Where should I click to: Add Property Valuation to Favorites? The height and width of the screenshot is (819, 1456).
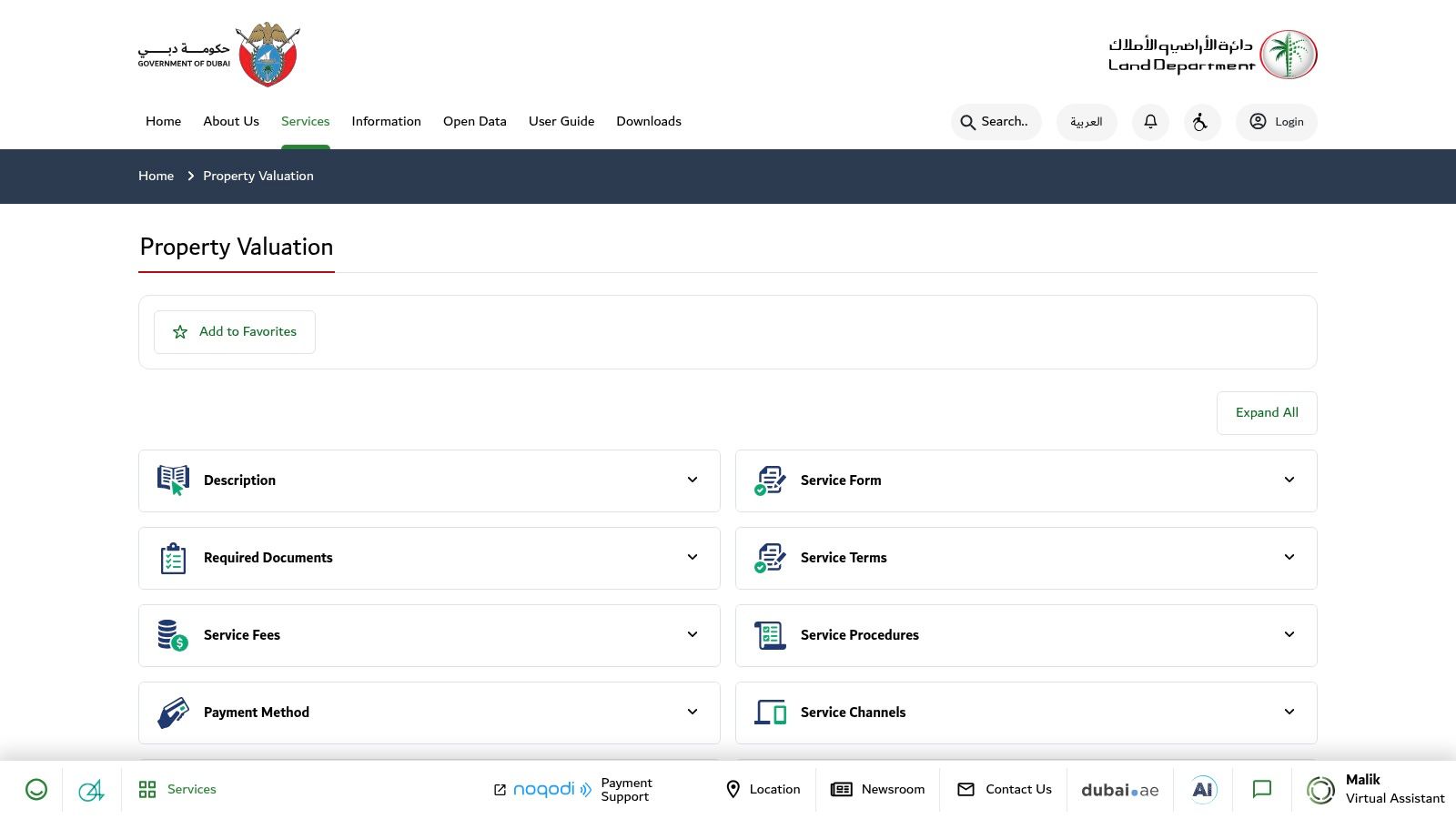(235, 332)
